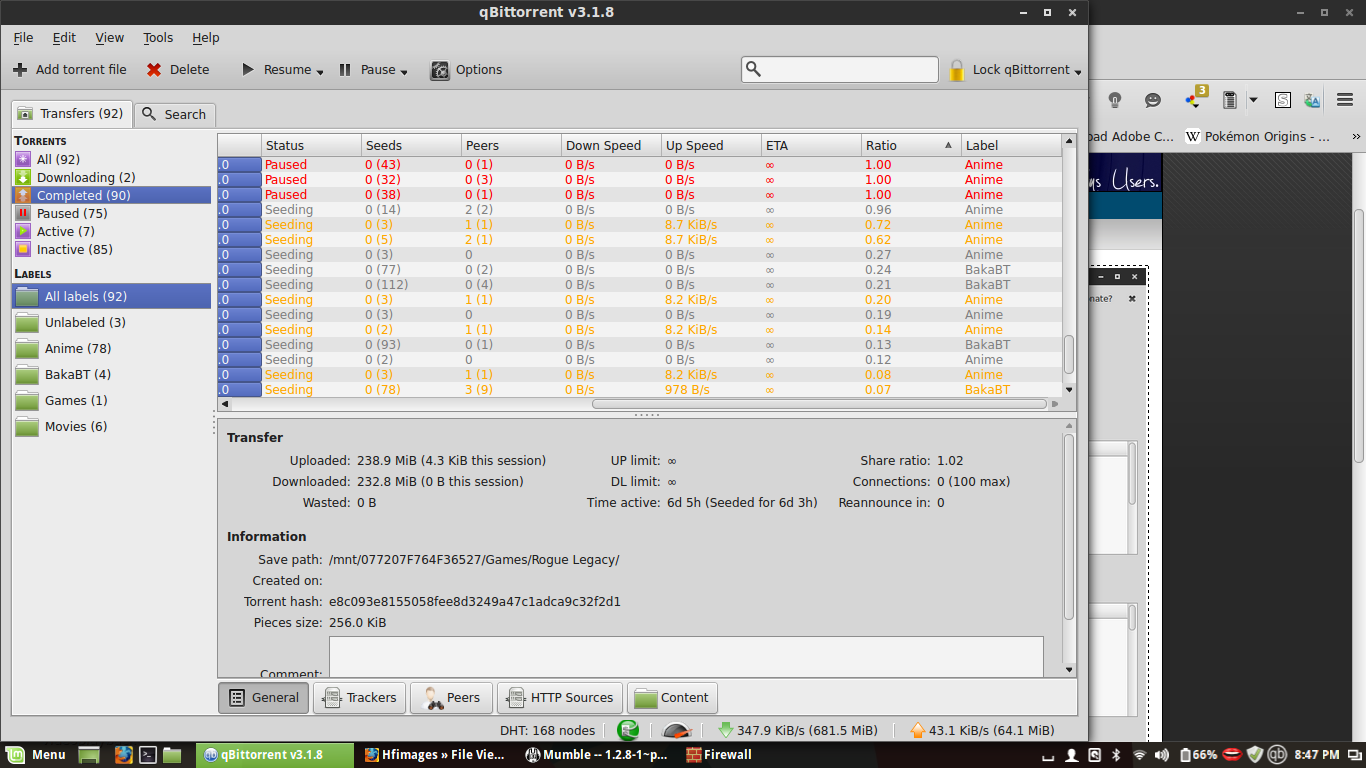1366x768 pixels.
Task: Click the translate icon in browser toolbar
Action: click(x=1312, y=100)
